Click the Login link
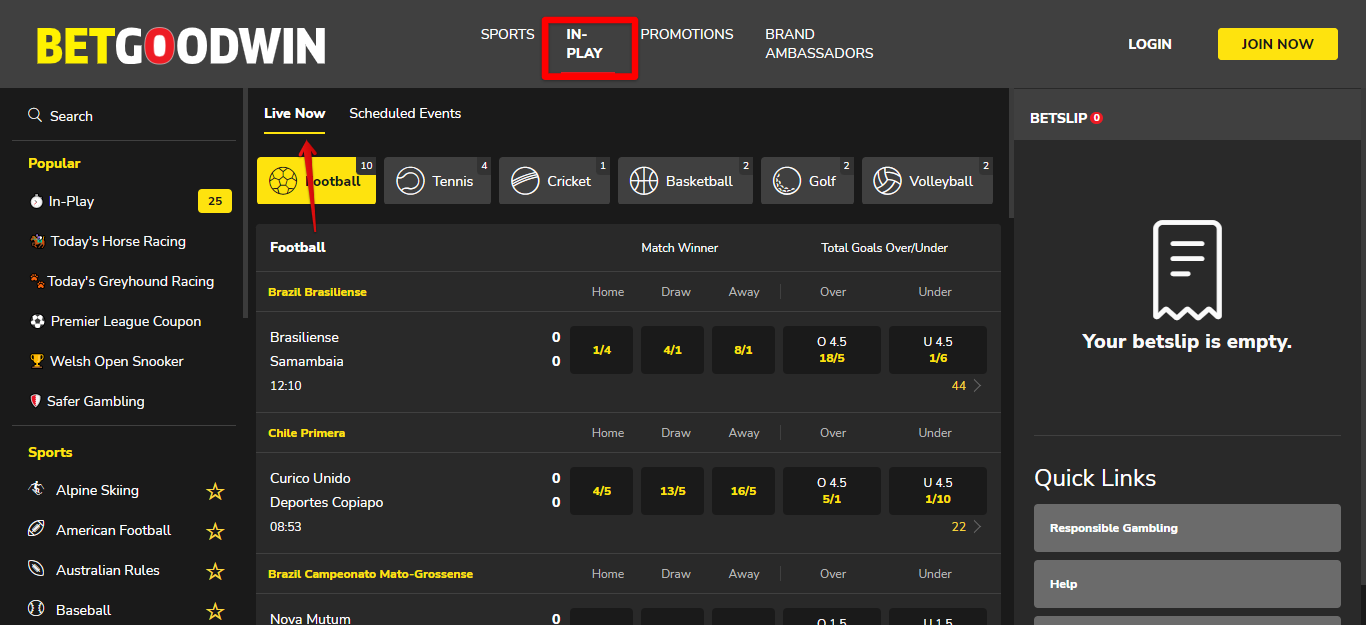 coord(1150,44)
